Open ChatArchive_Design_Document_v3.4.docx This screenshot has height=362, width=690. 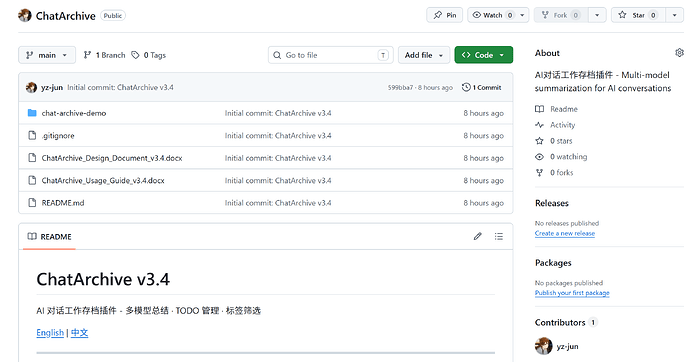point(112,158)
